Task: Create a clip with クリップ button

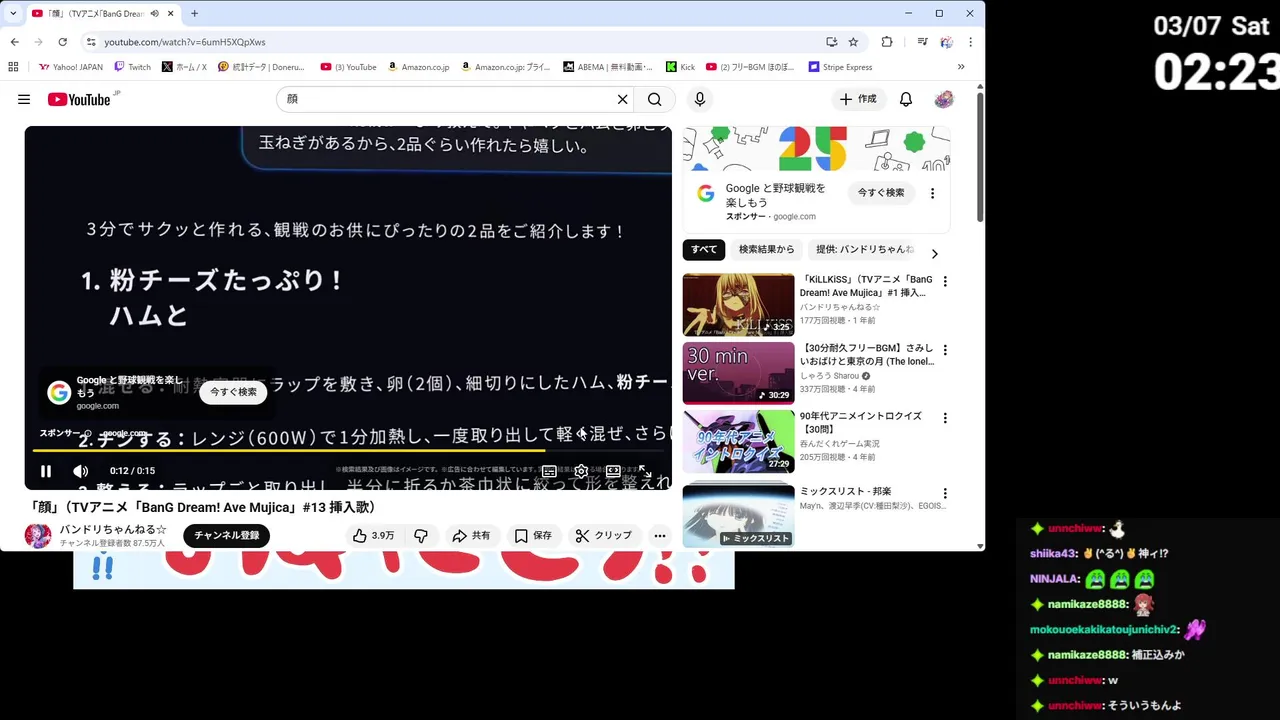Action: coord(604,535)
